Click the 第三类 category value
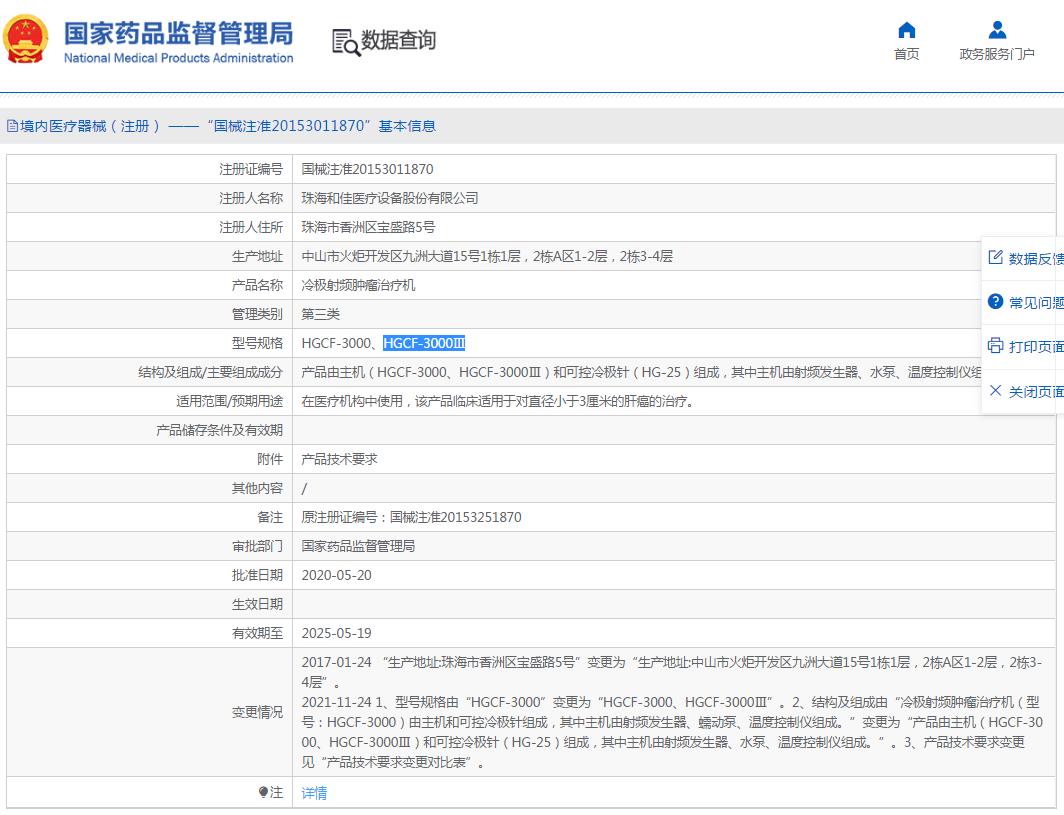 coord(320,314)
